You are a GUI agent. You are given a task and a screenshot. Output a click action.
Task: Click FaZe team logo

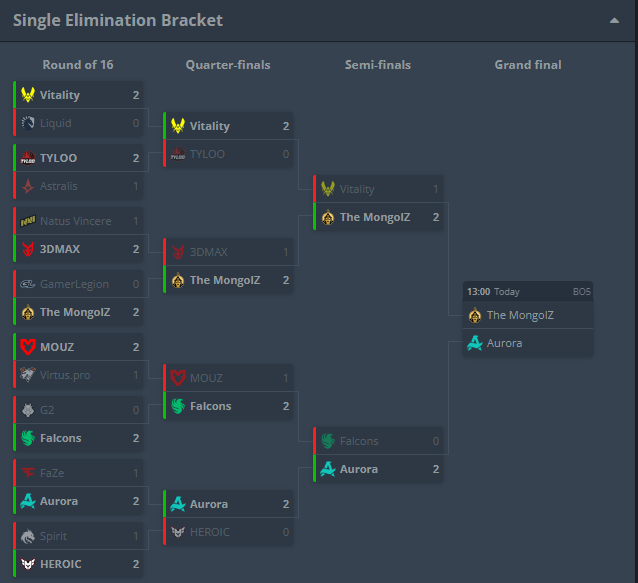pyautogui.click(x=28, y=473)
